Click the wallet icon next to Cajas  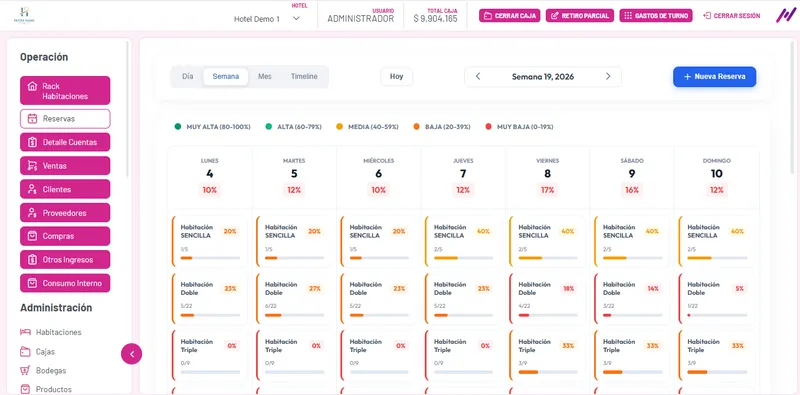click(x=25, y=352)
